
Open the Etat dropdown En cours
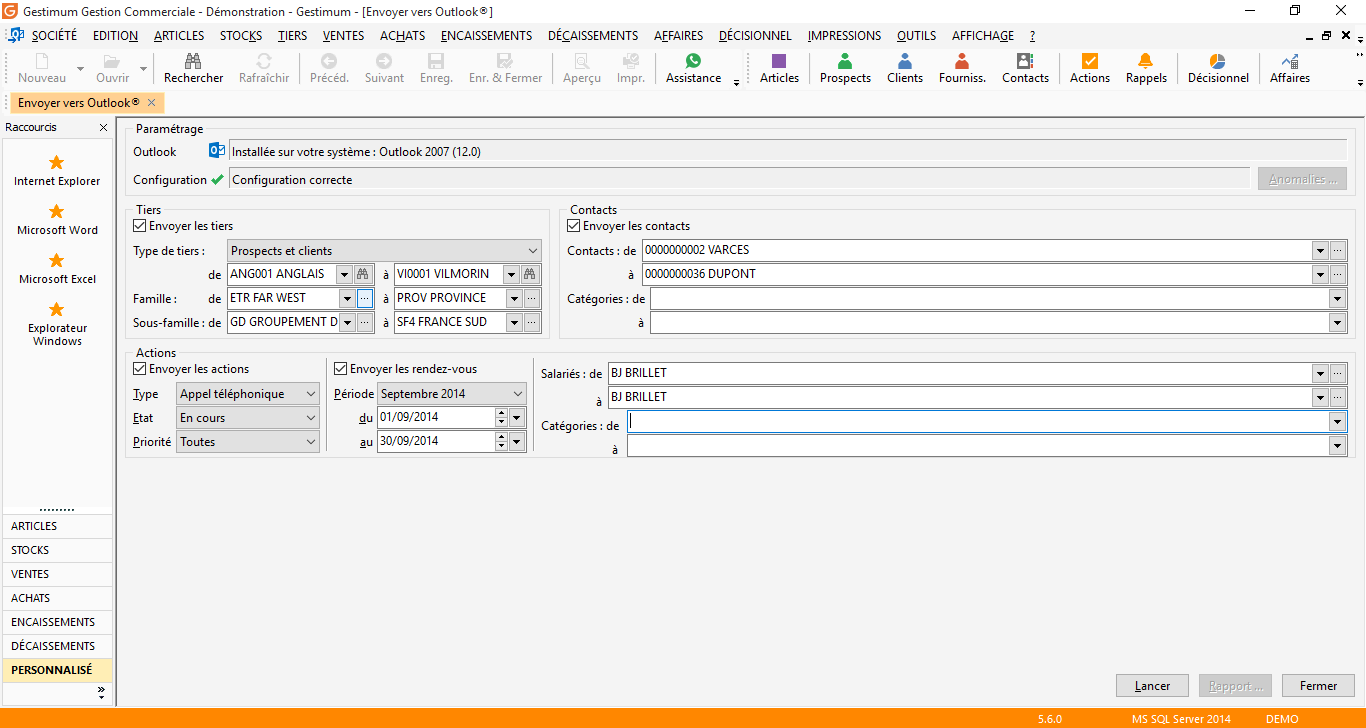tap(248, 418)
